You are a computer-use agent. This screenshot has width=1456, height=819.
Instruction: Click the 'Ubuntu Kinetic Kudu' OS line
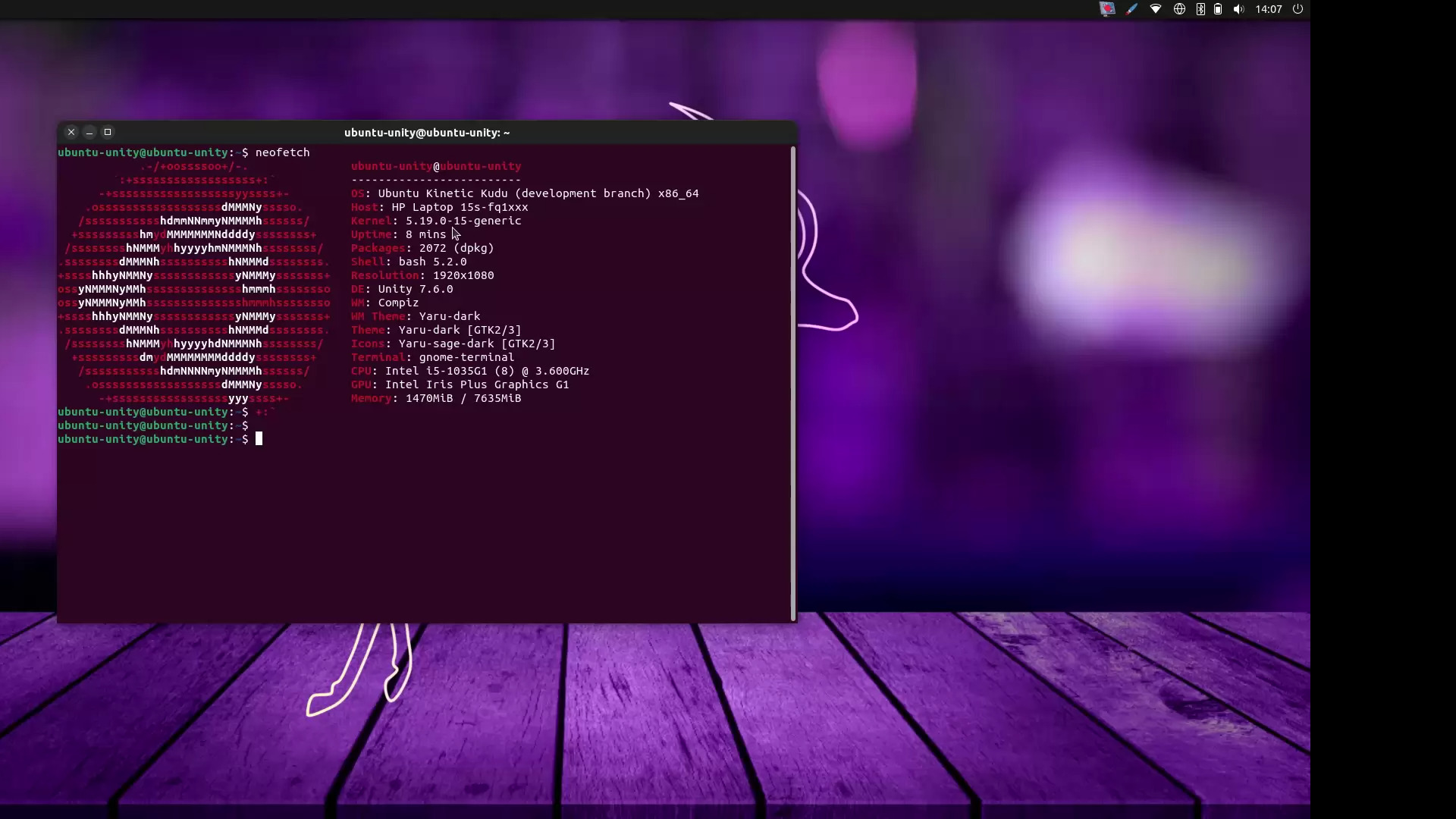(525, 193)
